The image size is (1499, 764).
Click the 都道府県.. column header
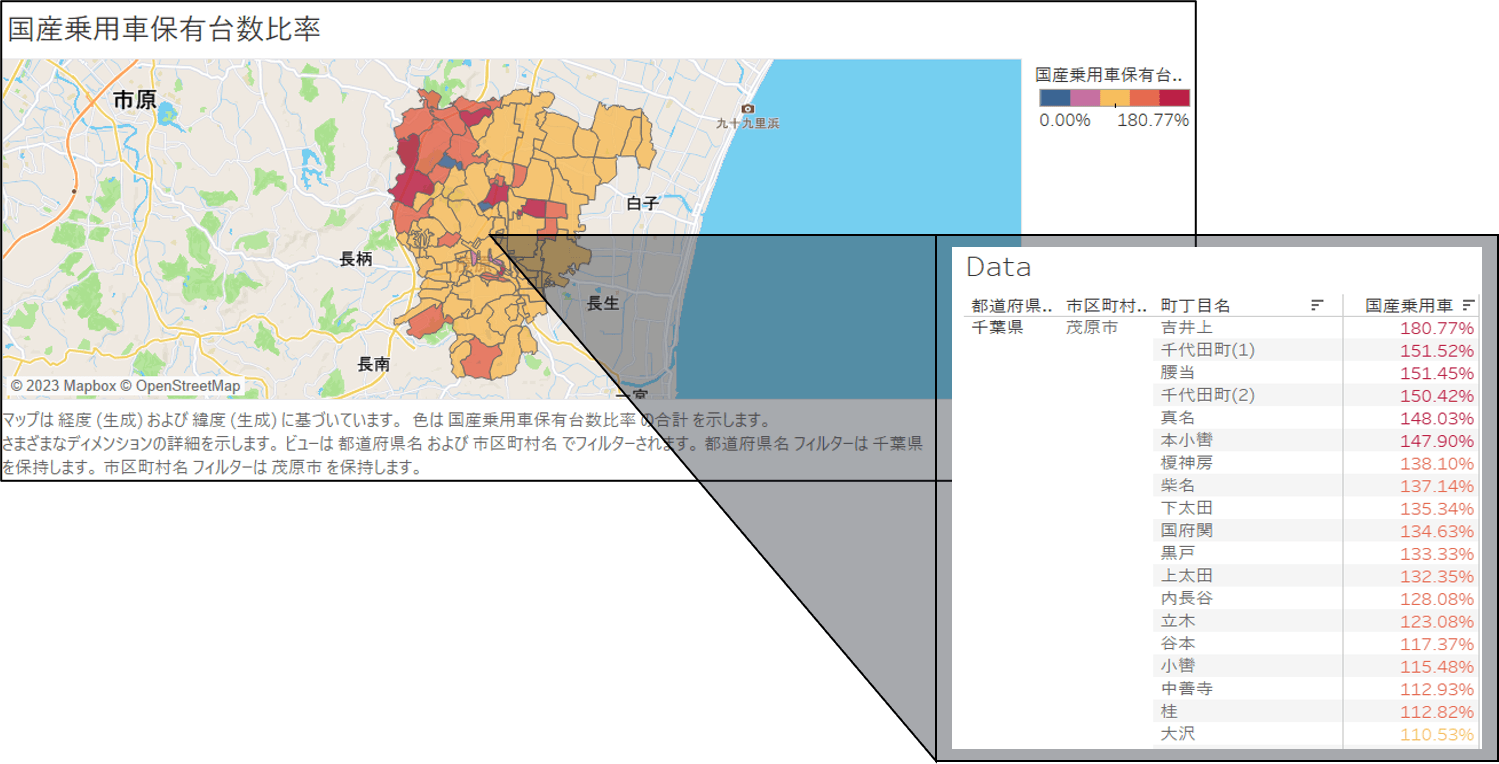[x=1013, y=305]
